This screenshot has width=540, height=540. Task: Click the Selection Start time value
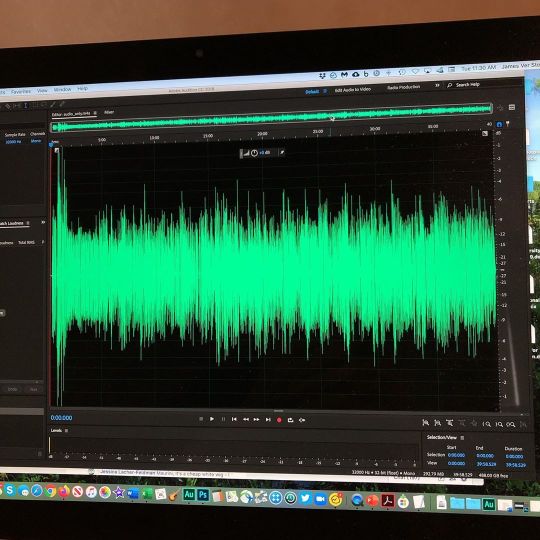(456, 455)
